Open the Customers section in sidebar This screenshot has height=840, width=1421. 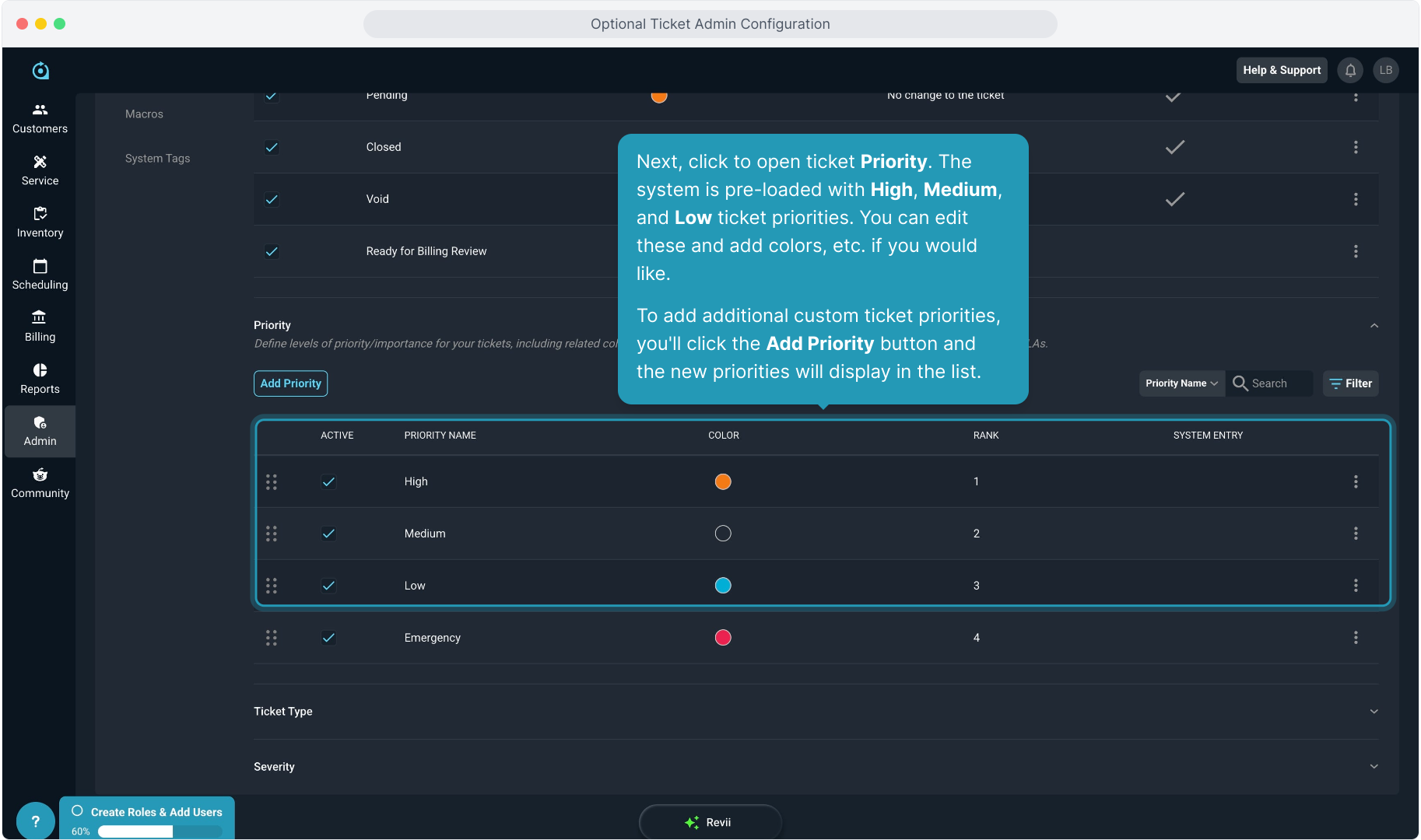40,118
